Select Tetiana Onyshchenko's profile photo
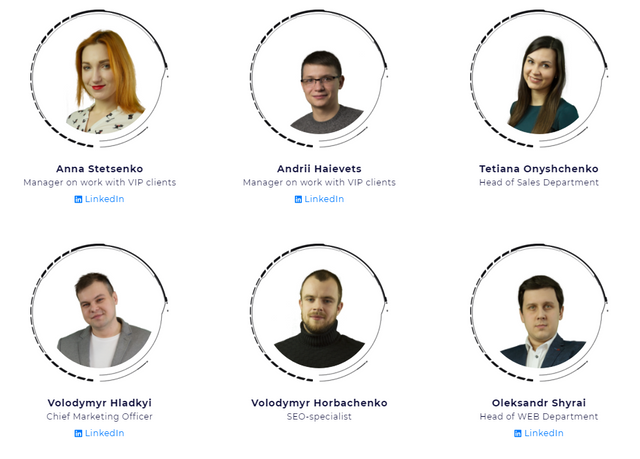 tap(539, 79)
